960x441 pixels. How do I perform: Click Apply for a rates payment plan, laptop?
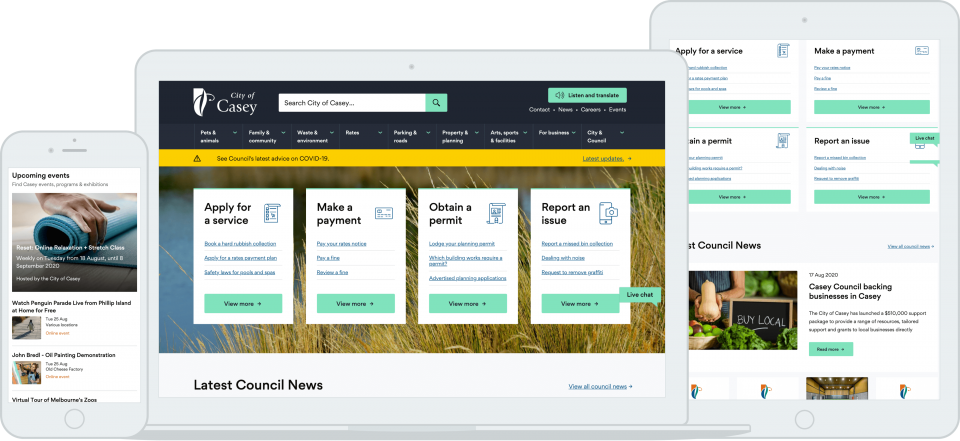(x=240, y=258)
